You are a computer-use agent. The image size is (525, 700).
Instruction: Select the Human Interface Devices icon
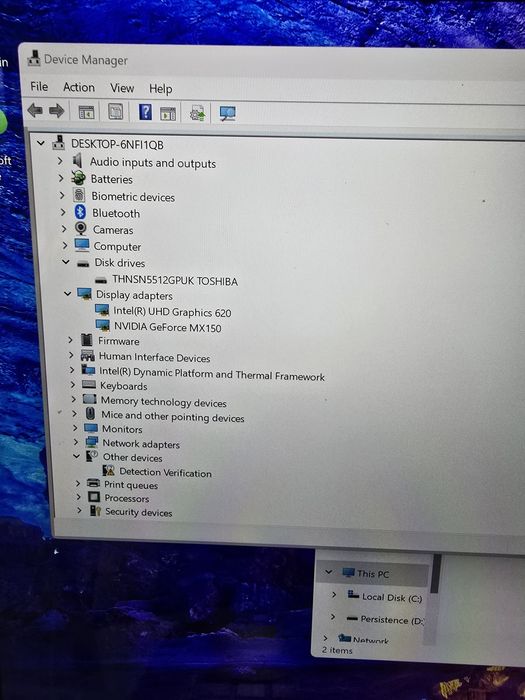pos(88,356)
